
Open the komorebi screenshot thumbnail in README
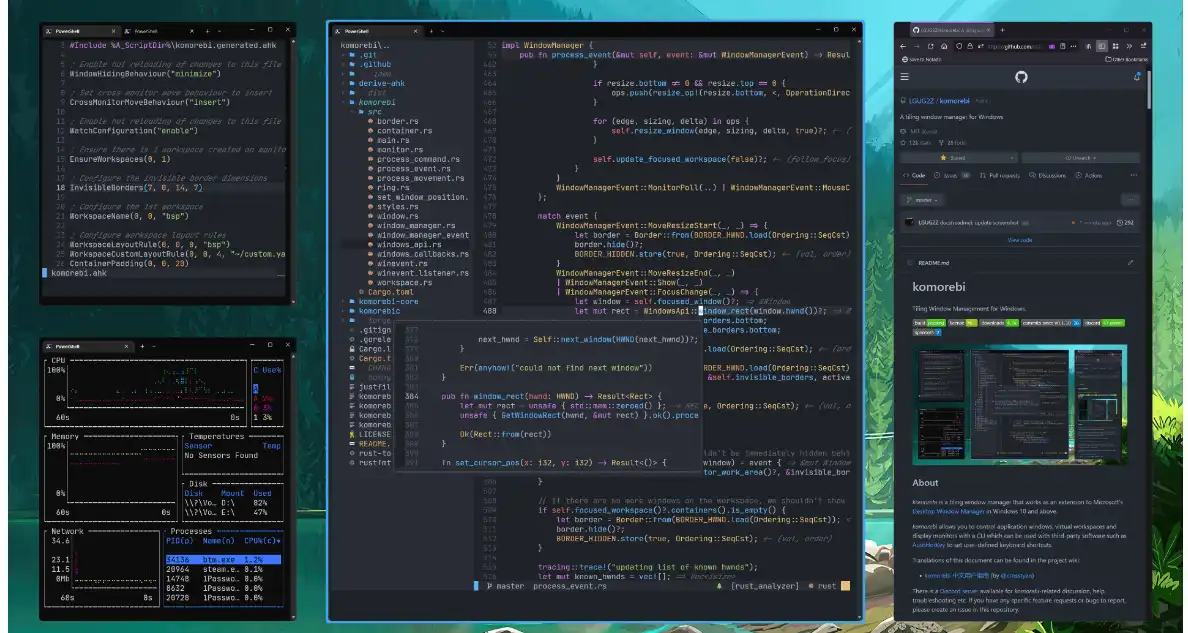(x=1019, y=405)
